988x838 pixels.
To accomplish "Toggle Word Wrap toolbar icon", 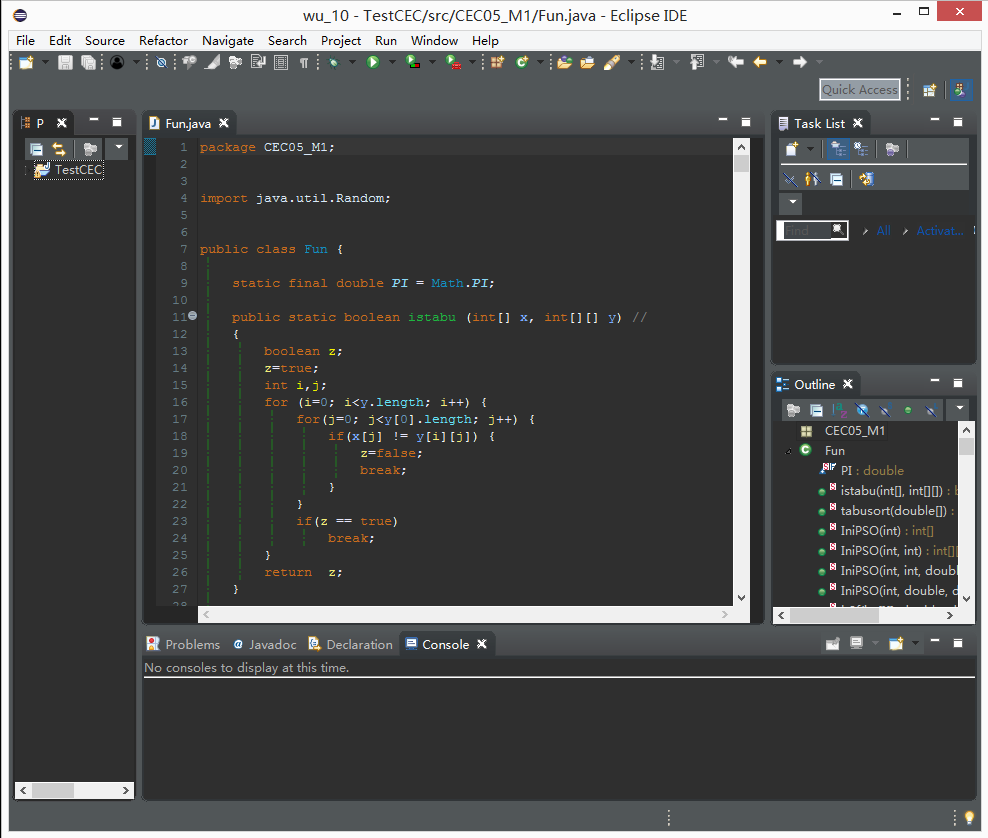I will tap(258, 62).
